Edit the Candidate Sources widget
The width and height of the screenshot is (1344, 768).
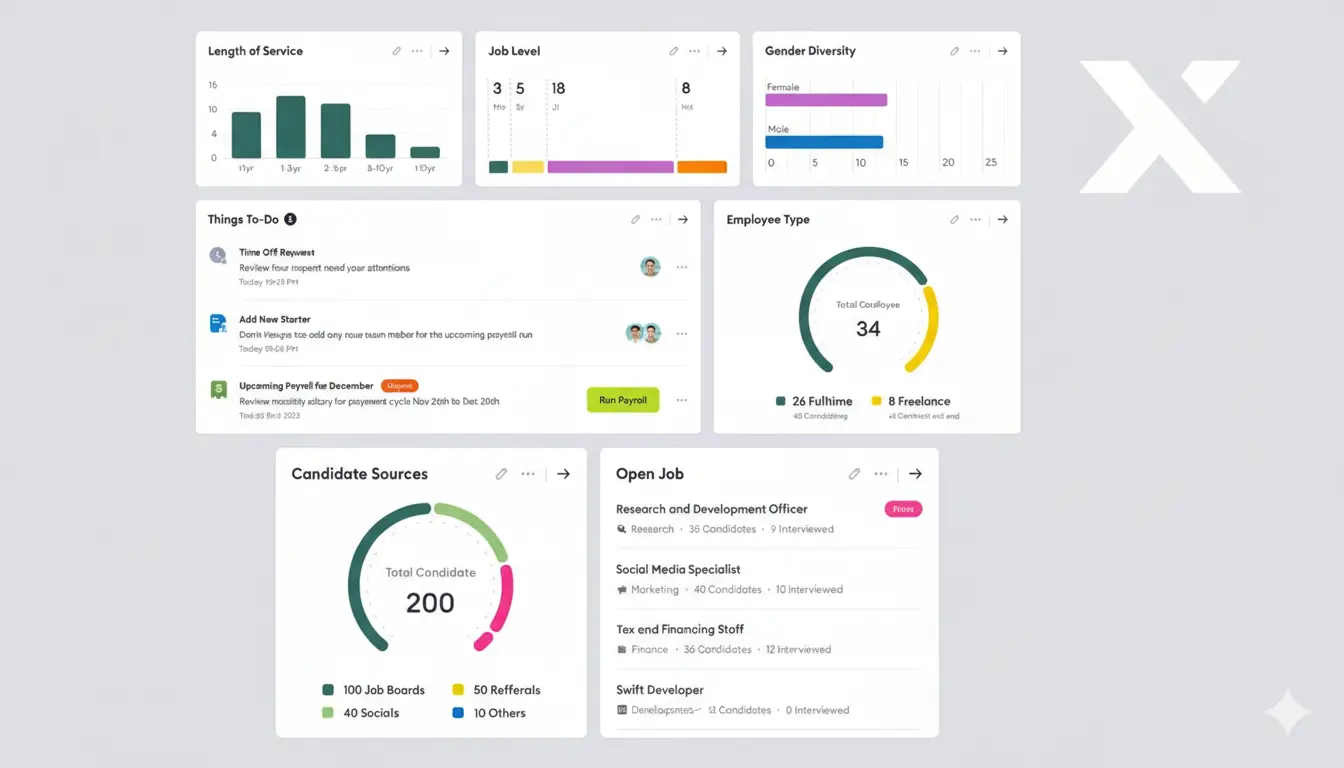[x=501, y=473]
